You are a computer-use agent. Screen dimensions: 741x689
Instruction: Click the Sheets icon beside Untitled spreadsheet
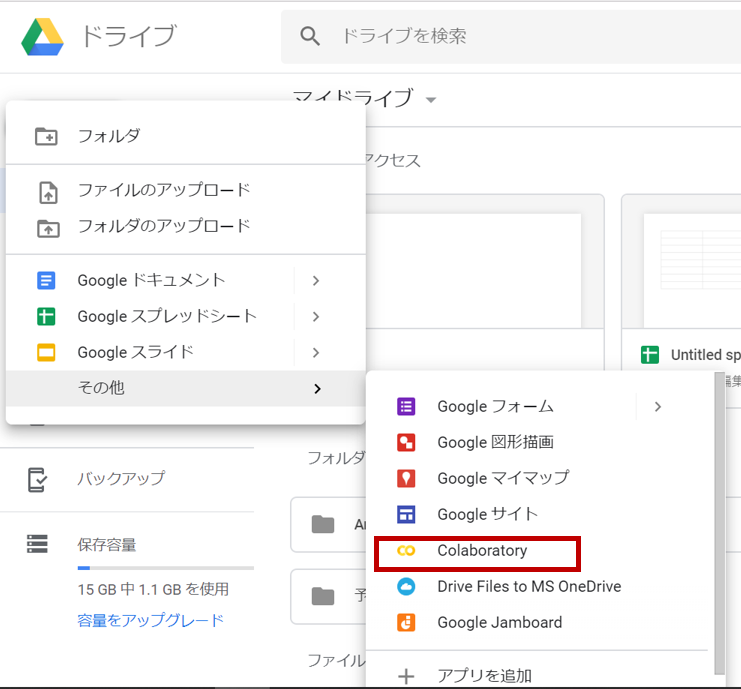click(650, 354)
